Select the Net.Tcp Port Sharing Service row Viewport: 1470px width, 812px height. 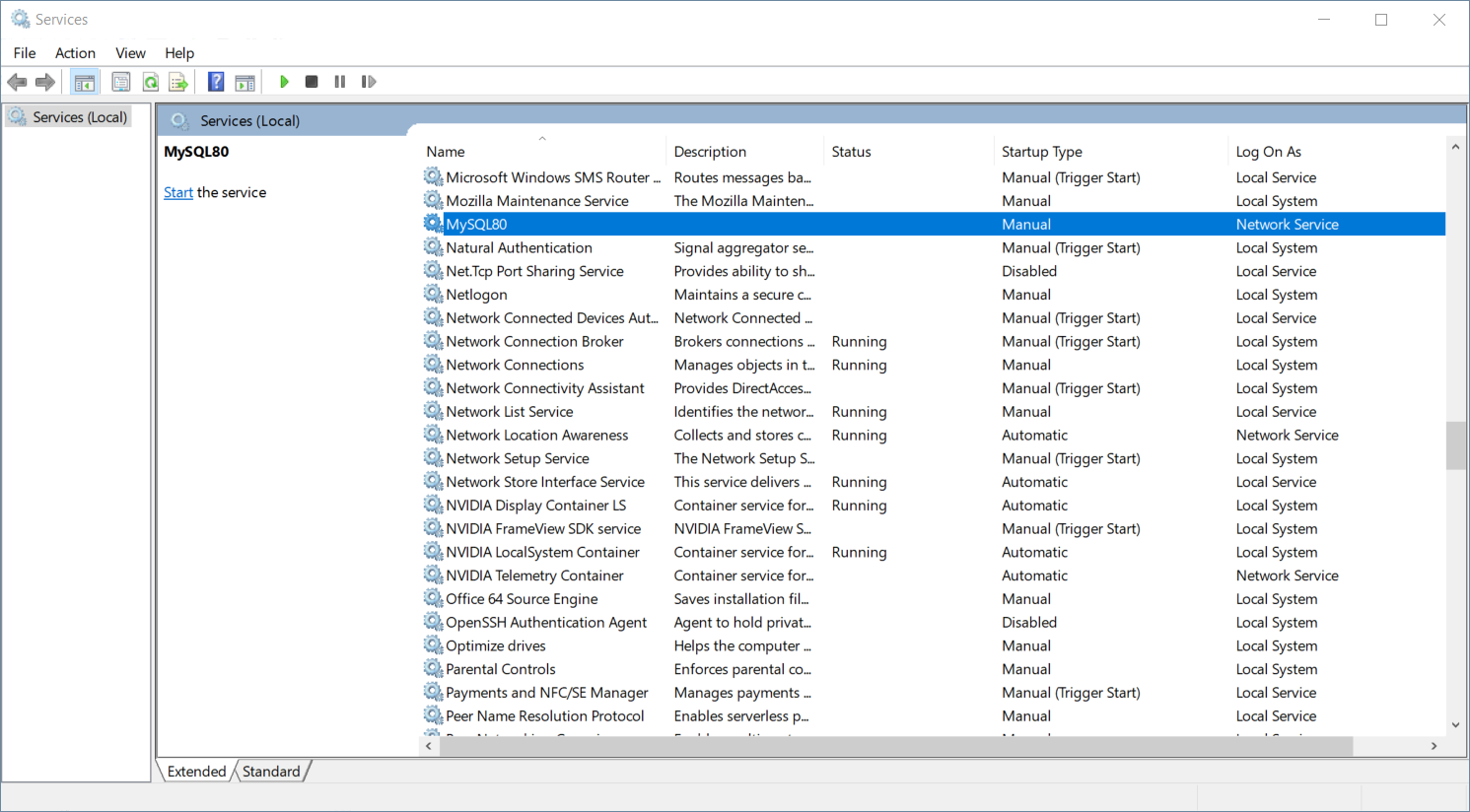point(934,271)
